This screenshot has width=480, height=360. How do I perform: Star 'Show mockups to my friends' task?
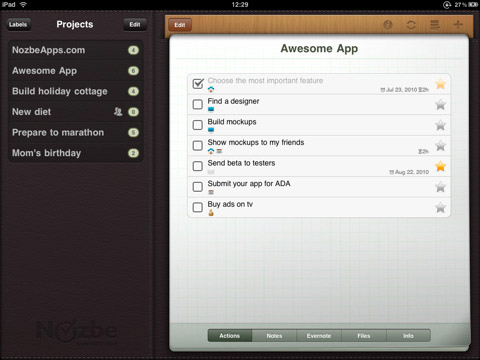440,146
